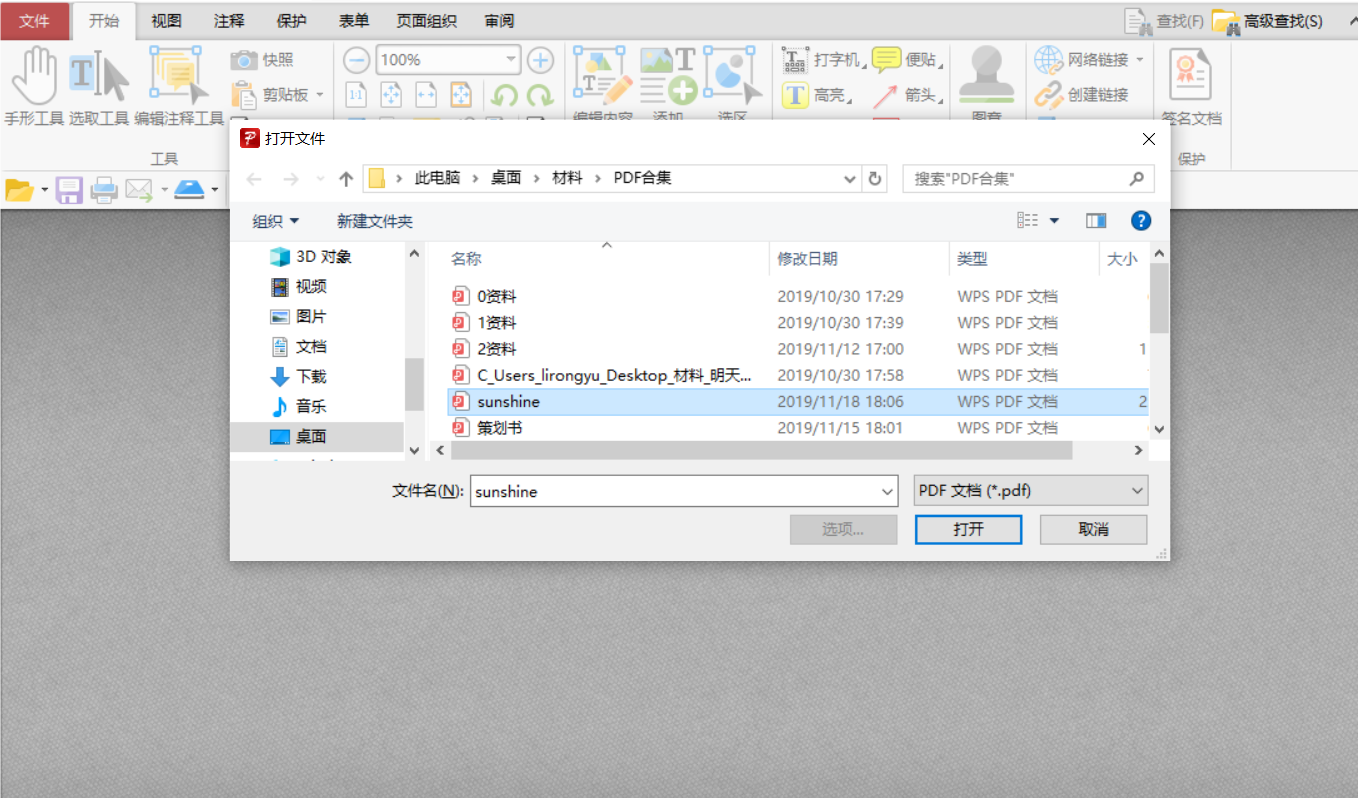Viewport: 1358px width, 798px height.
Task: Activate the 编辑注释工具
Action: click(x=176, y=80)
